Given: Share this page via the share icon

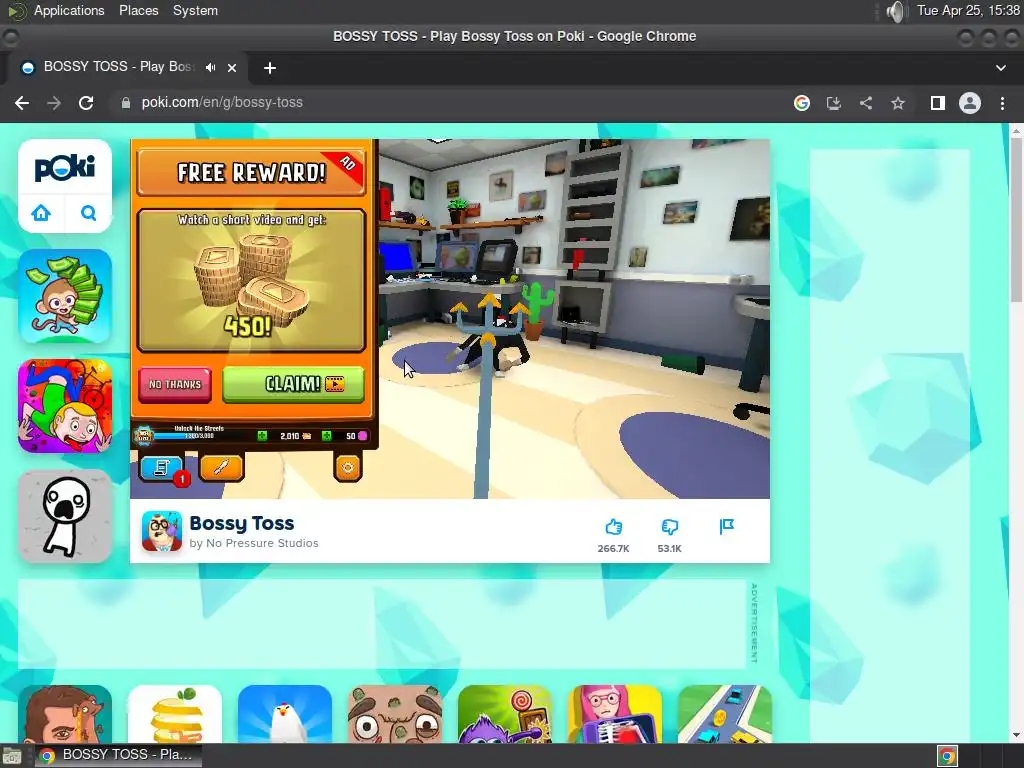Looking at the screenshot, I should pos(866,103).
